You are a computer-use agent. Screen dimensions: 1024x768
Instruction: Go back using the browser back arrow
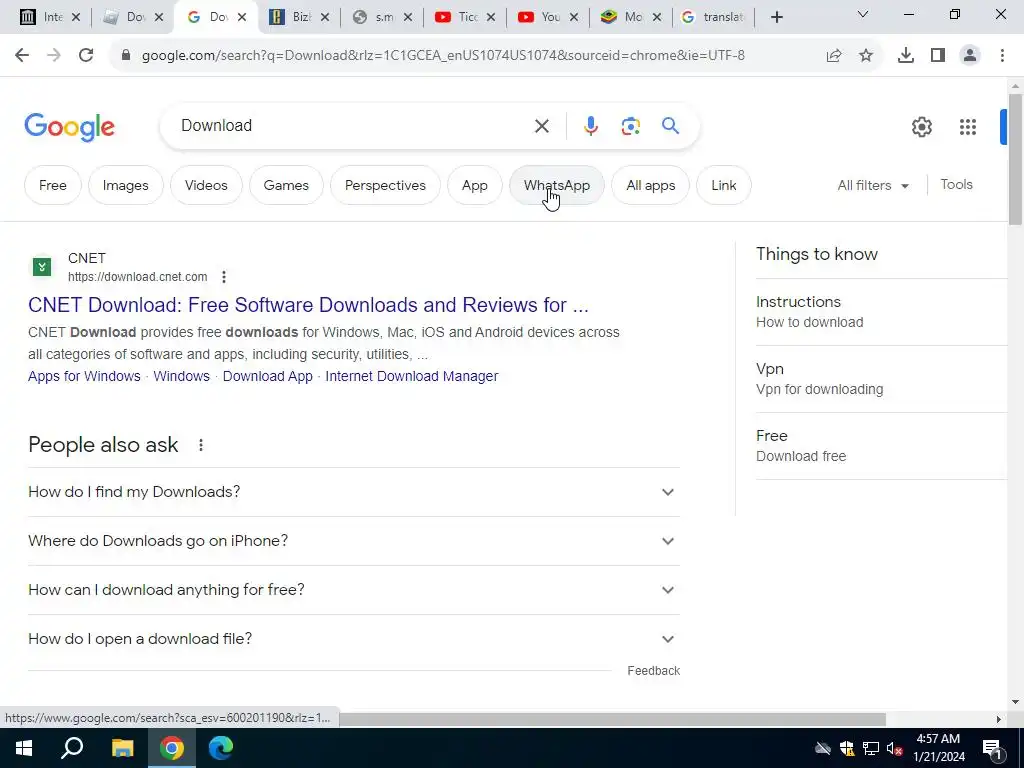(22, 56)
